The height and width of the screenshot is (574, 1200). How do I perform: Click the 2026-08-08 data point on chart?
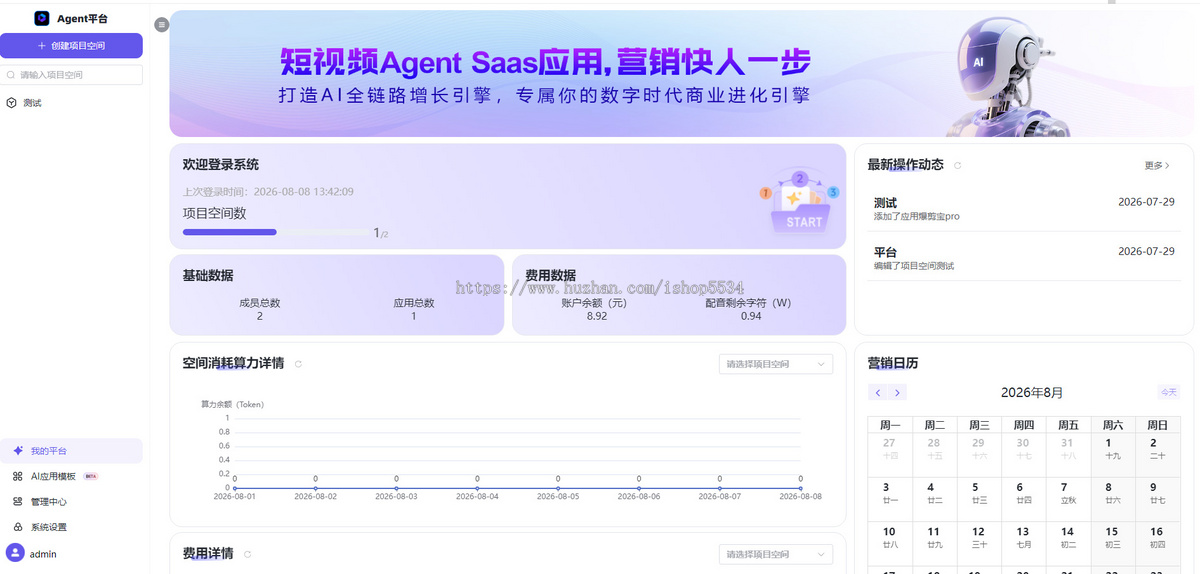point(801,488)
